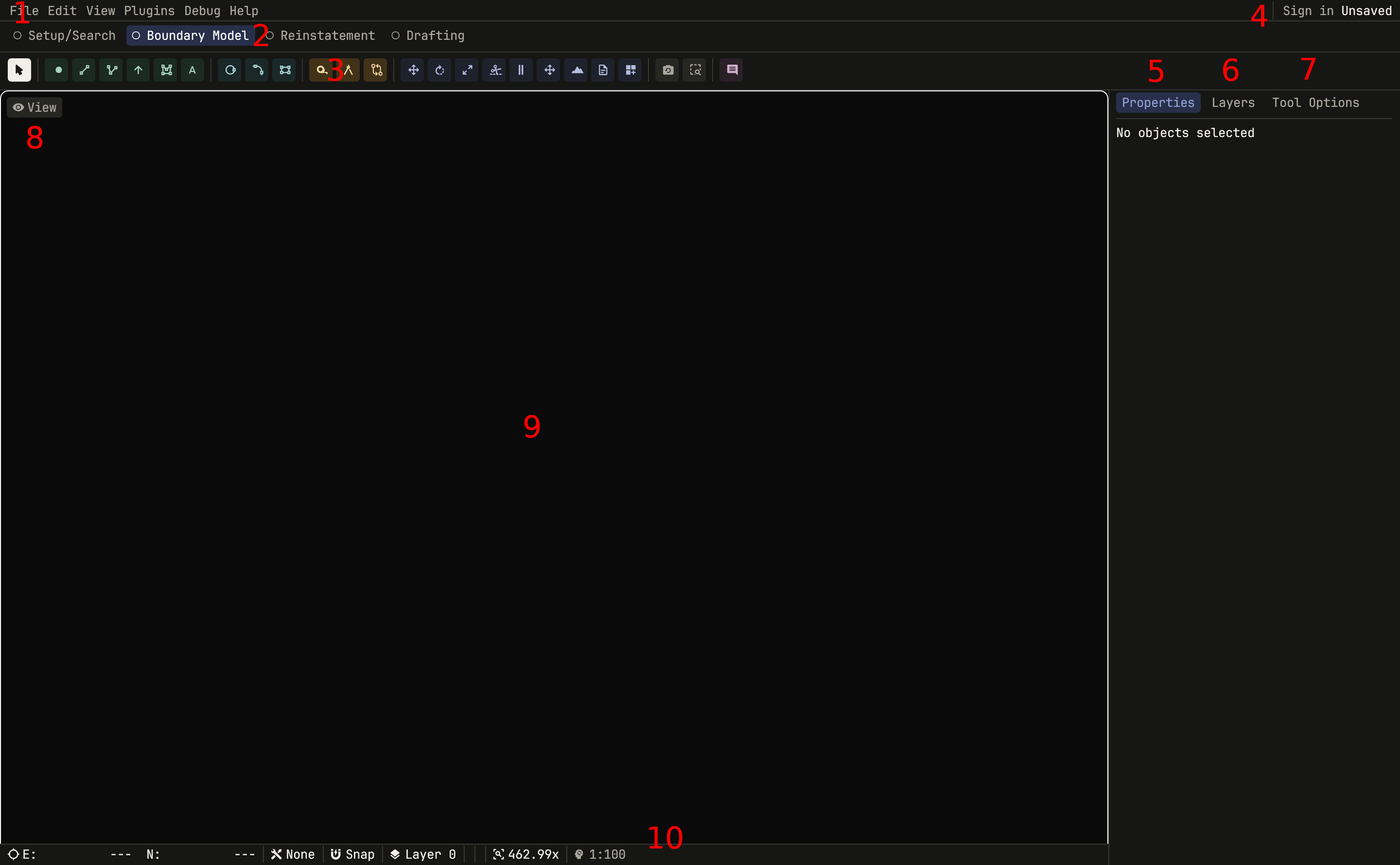Switch to the Reinstatement workflow stage
This screenshot has width=1400, height=865.
tap(320, 35)
